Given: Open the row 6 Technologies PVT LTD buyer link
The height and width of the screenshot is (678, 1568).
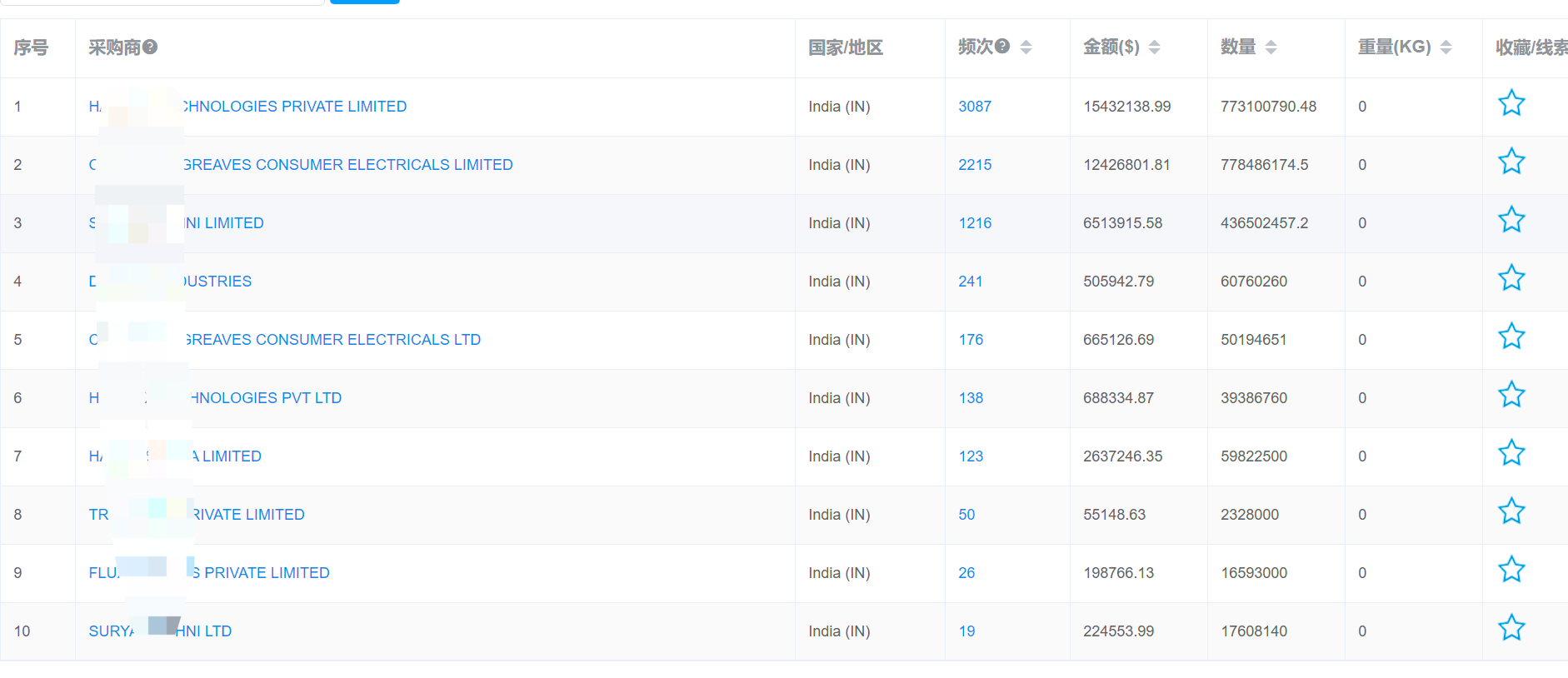Looking at the screenshot, I should coord(215,398).
